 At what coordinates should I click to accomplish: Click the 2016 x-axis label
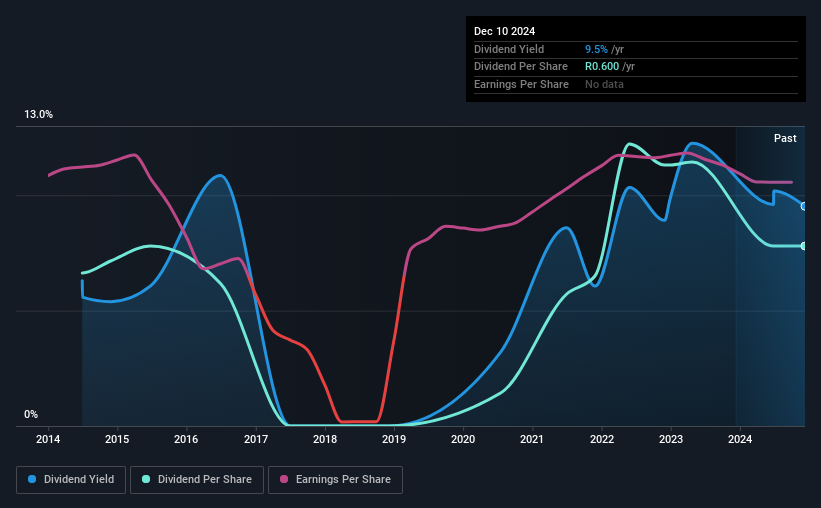186,439
